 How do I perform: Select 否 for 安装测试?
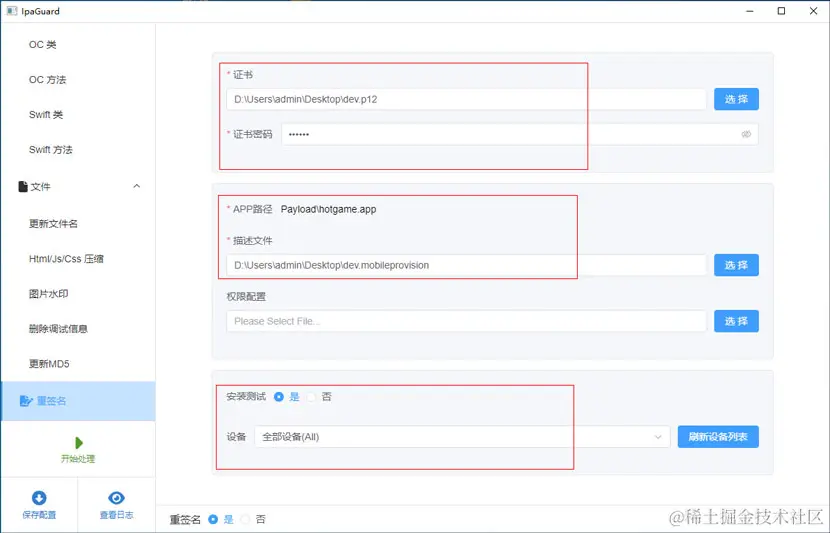tap(311, 396)
